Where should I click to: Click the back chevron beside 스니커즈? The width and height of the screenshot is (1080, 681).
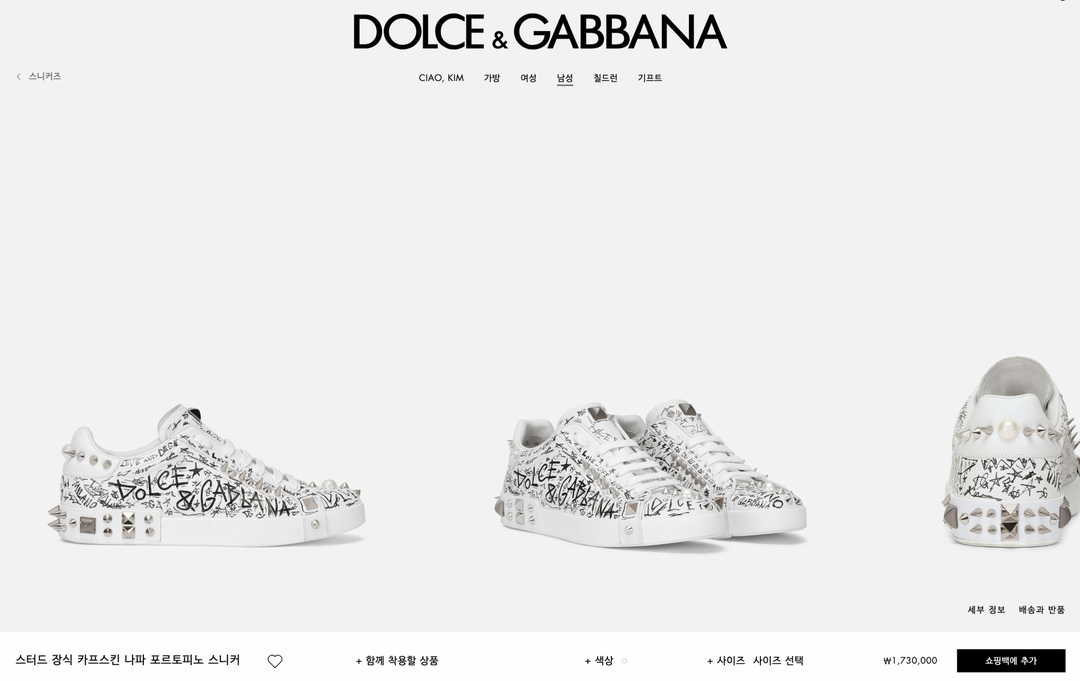[x=19, y=76]
